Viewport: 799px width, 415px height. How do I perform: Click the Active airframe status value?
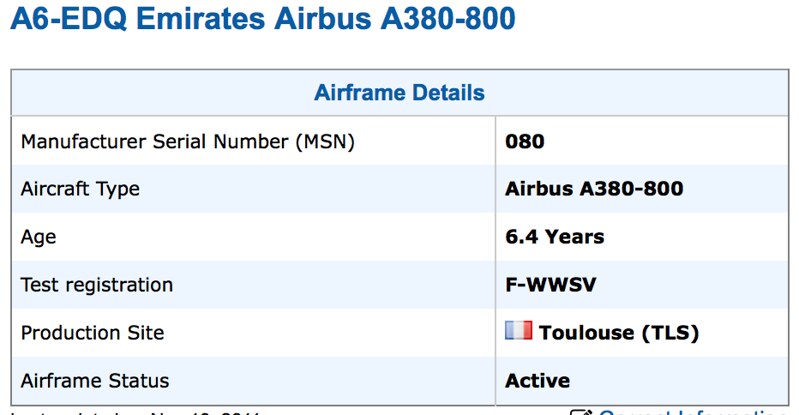pos(538,381)
